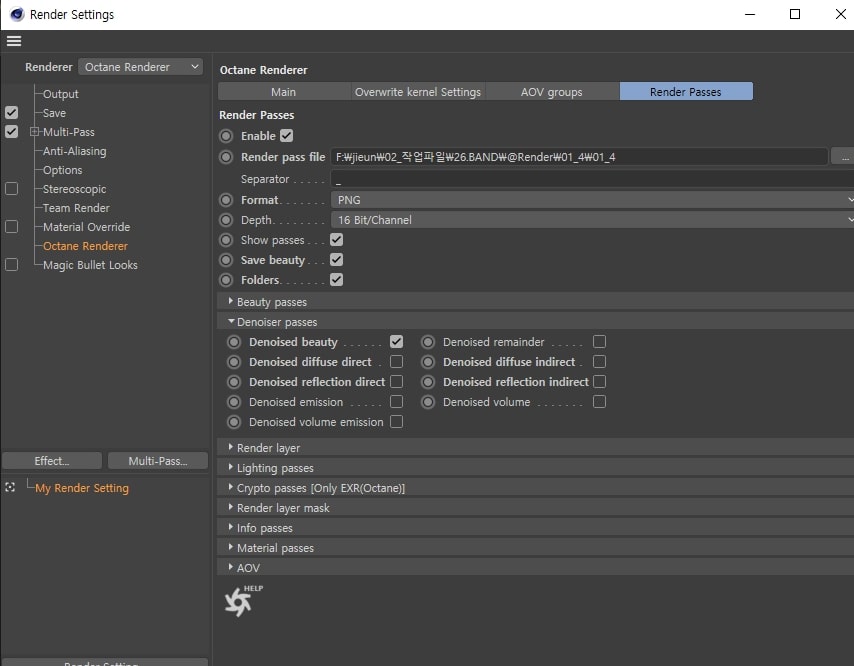Click the render setting target icon beside My Render Setting
This screenshot has height=666, width=854.
[10, 487]
